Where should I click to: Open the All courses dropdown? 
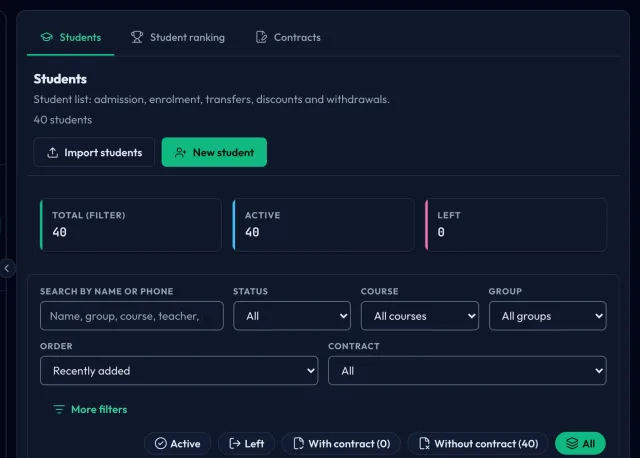coord(420,316)
